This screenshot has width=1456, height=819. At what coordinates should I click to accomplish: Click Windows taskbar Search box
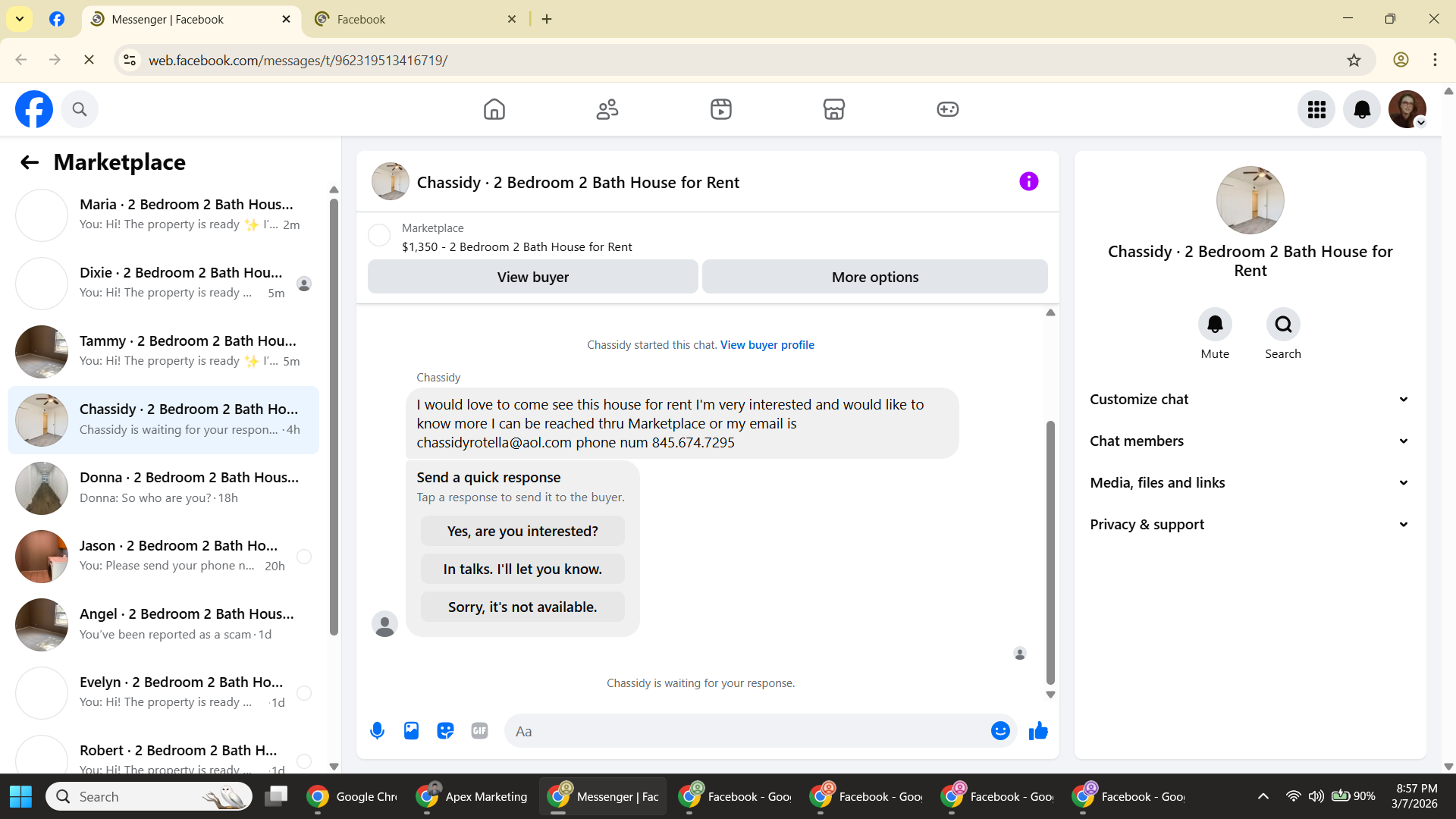pyautogui.click(x=149, y=796)
